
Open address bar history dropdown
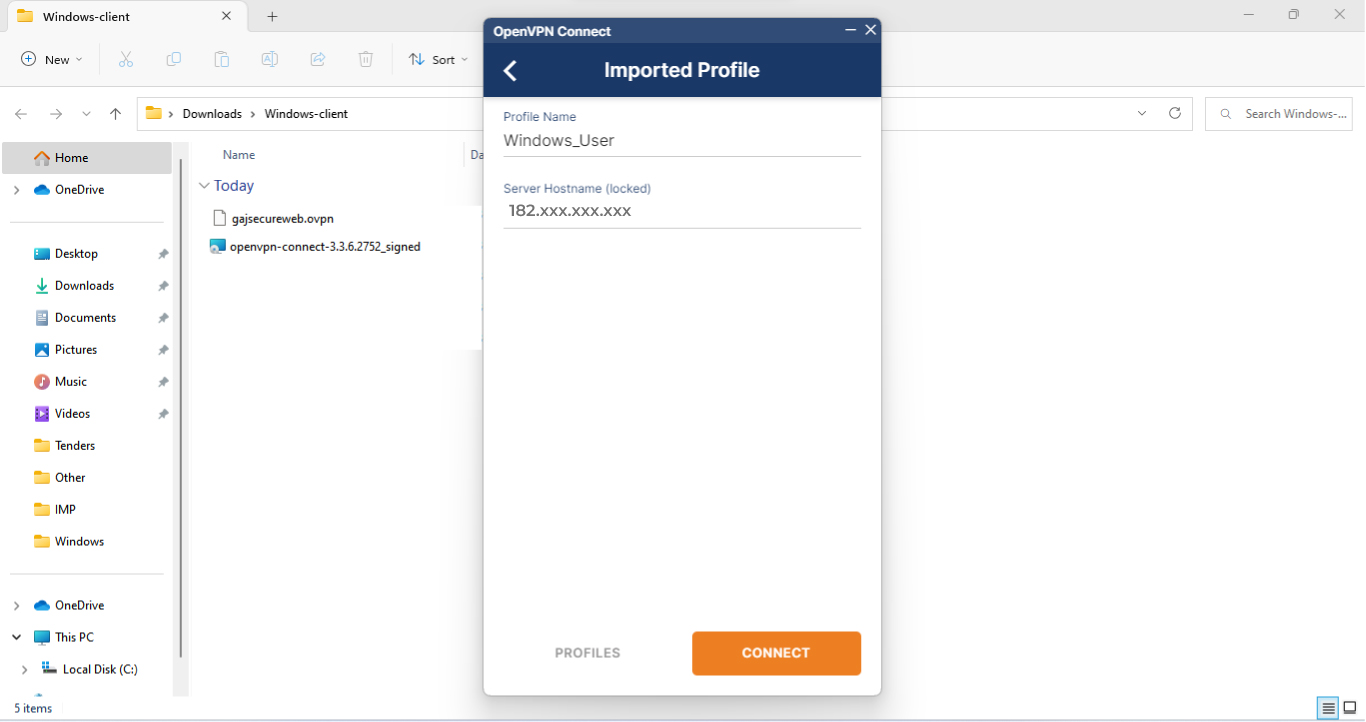click(x=1142, y=114)
